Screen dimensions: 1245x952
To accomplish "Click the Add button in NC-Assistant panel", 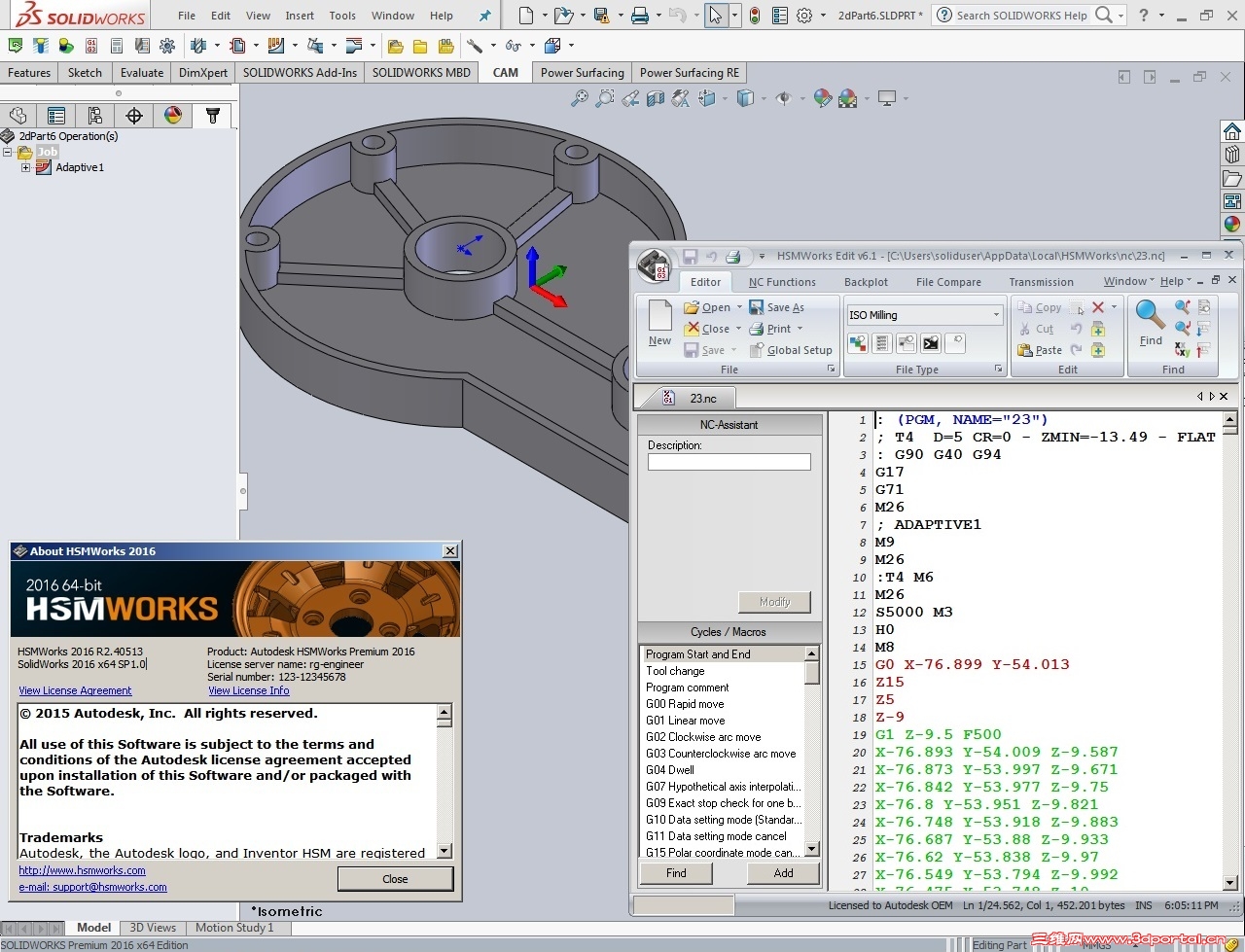I will 783,873.
